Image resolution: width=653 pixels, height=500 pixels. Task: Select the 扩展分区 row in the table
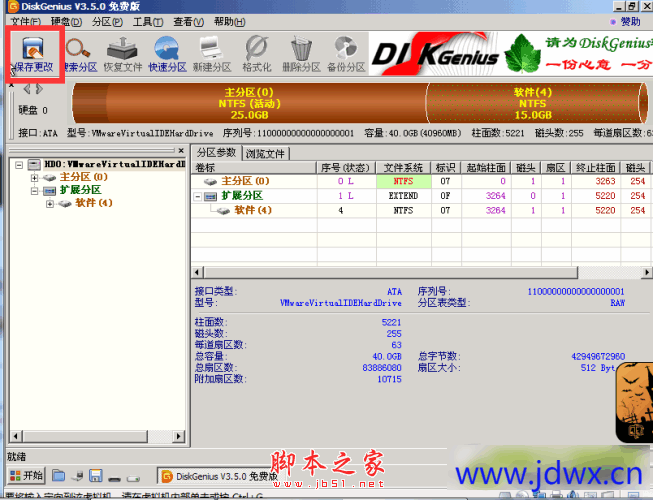421,196
